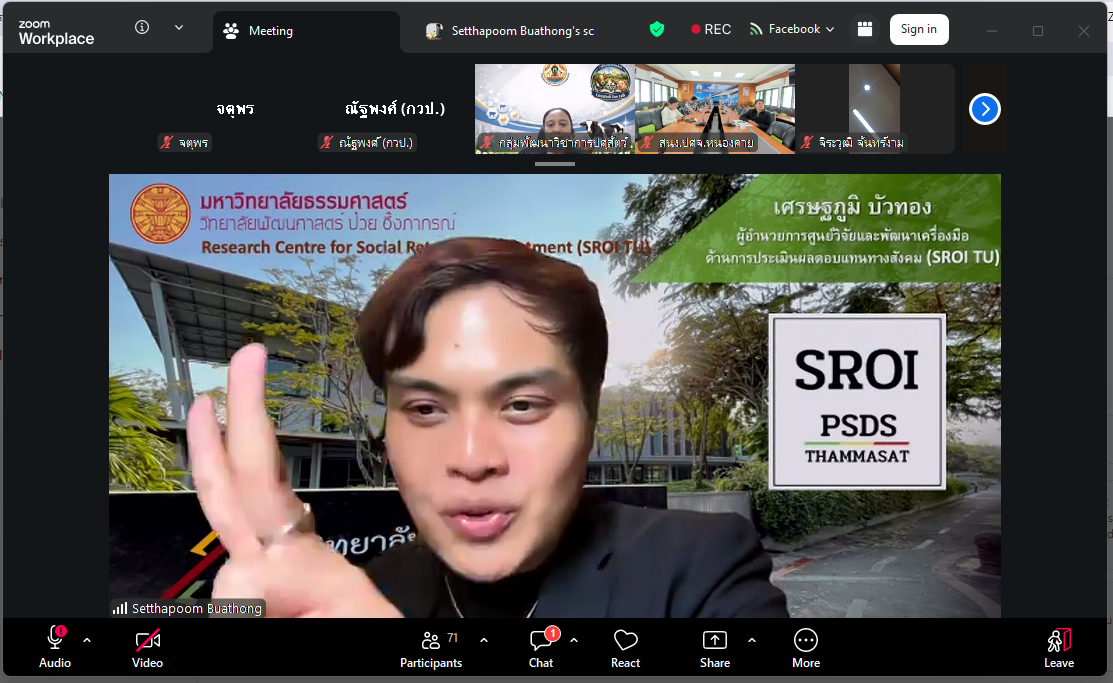The width and height of the screenshot is (1113, 683).
Task: Select video tile สนง.ปศจ.หนองคาย
Action: click(715, 109)
